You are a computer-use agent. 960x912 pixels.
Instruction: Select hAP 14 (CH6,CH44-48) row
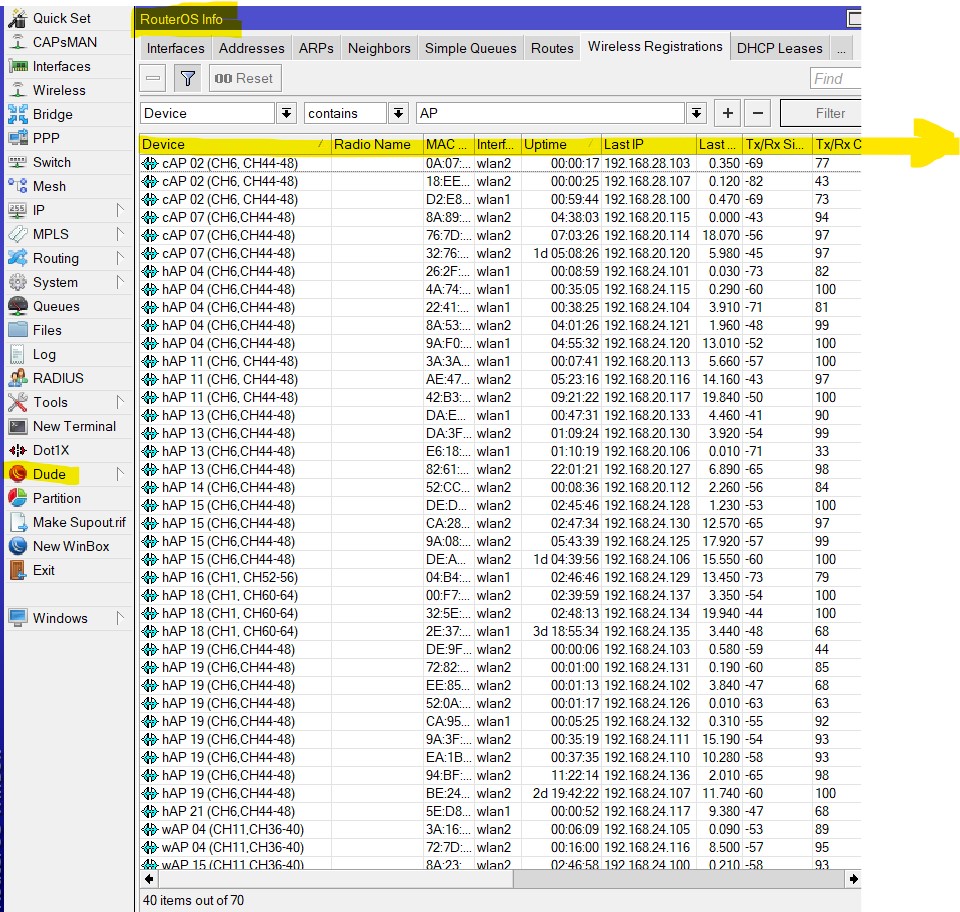[x=500, y=487]
